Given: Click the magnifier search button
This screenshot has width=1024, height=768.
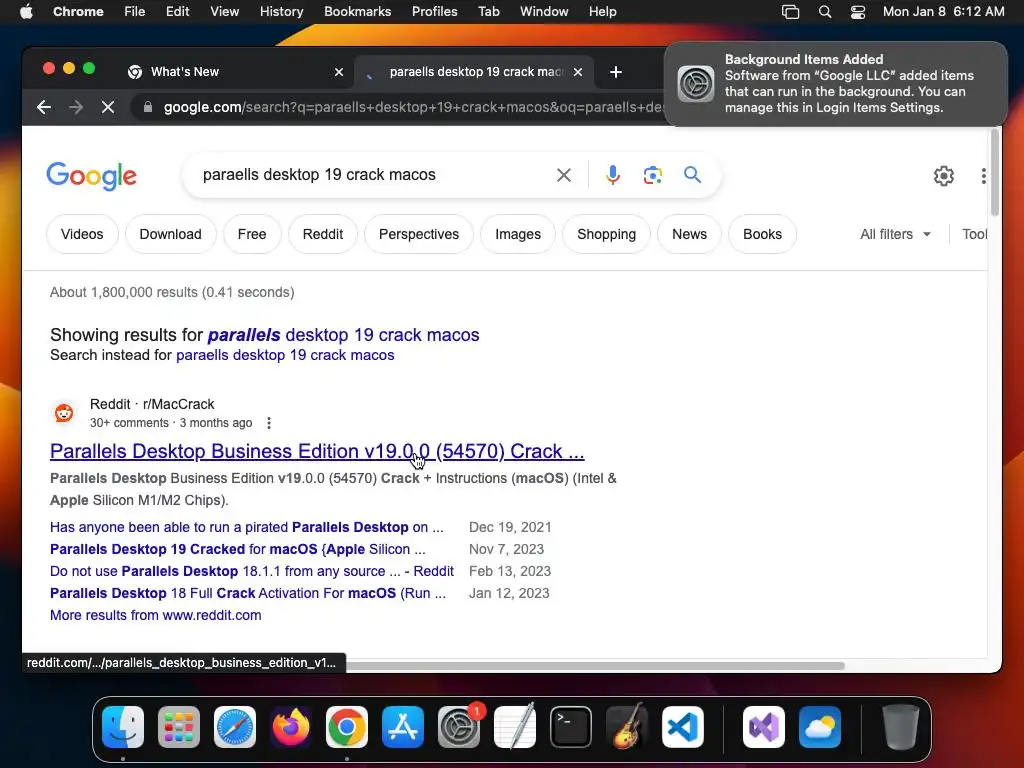Looking at the screenshot, I should tap(692, 174).
